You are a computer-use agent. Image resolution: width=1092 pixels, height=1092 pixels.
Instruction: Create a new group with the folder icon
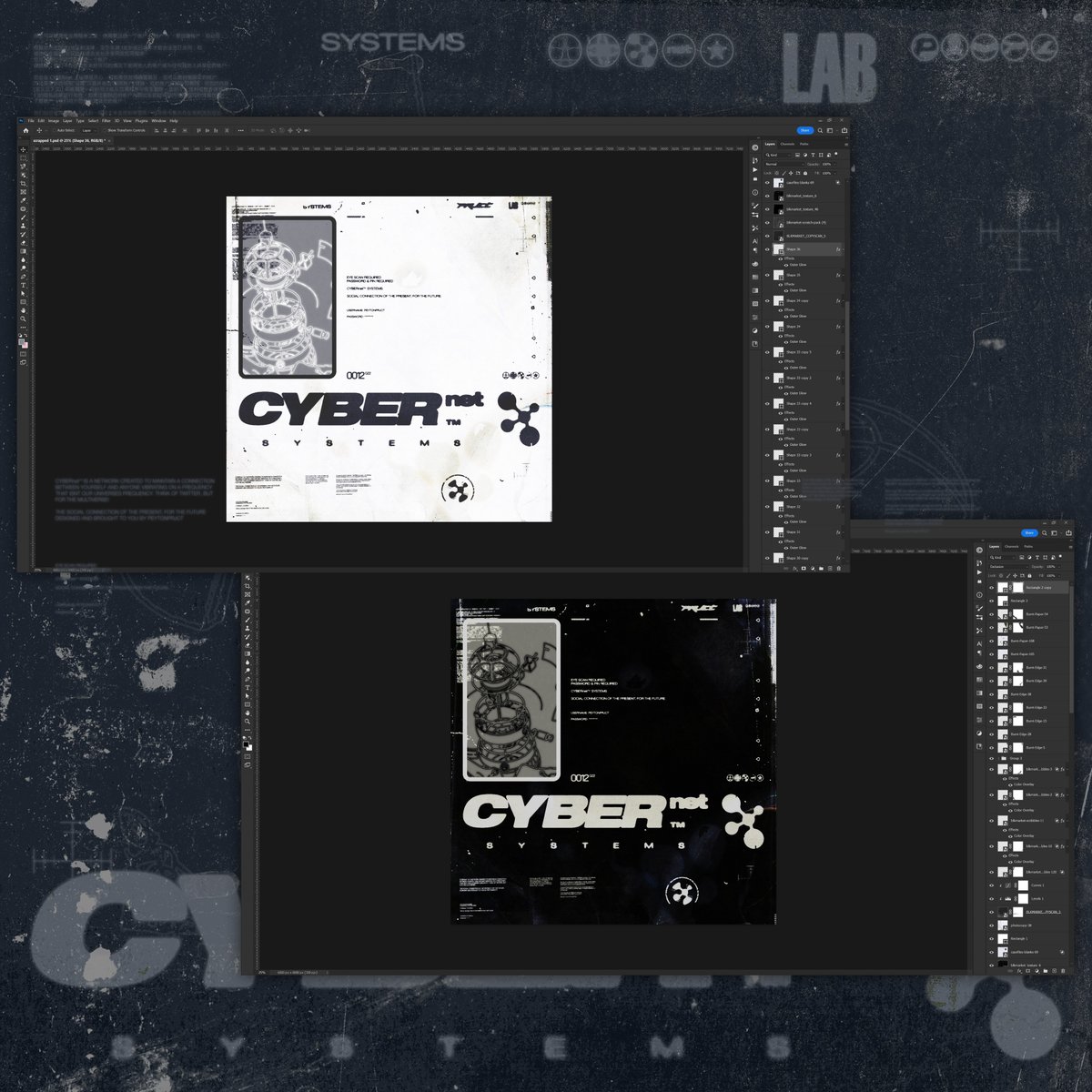coord(821,568)
